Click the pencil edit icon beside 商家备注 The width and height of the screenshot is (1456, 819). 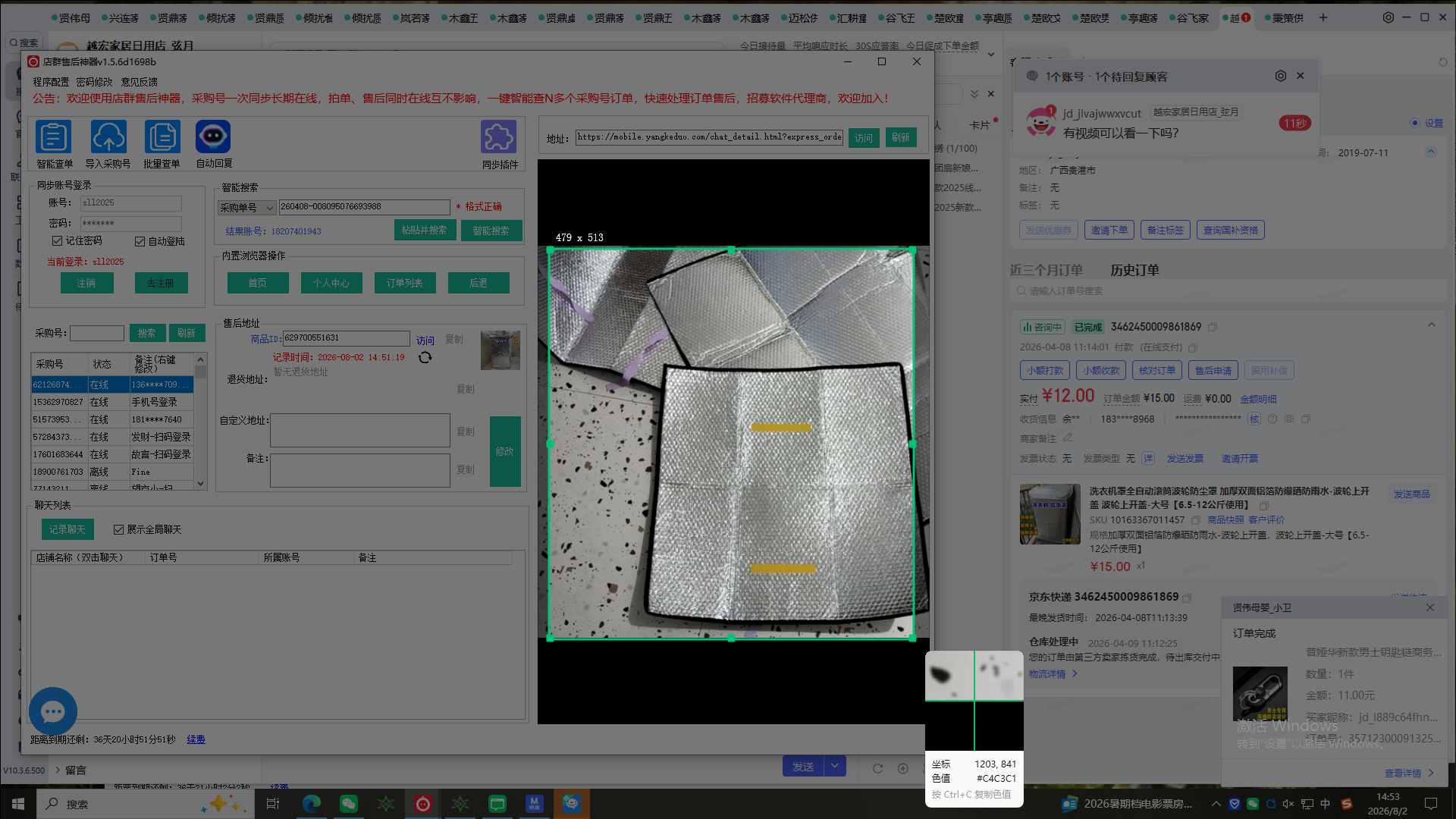1068,438
